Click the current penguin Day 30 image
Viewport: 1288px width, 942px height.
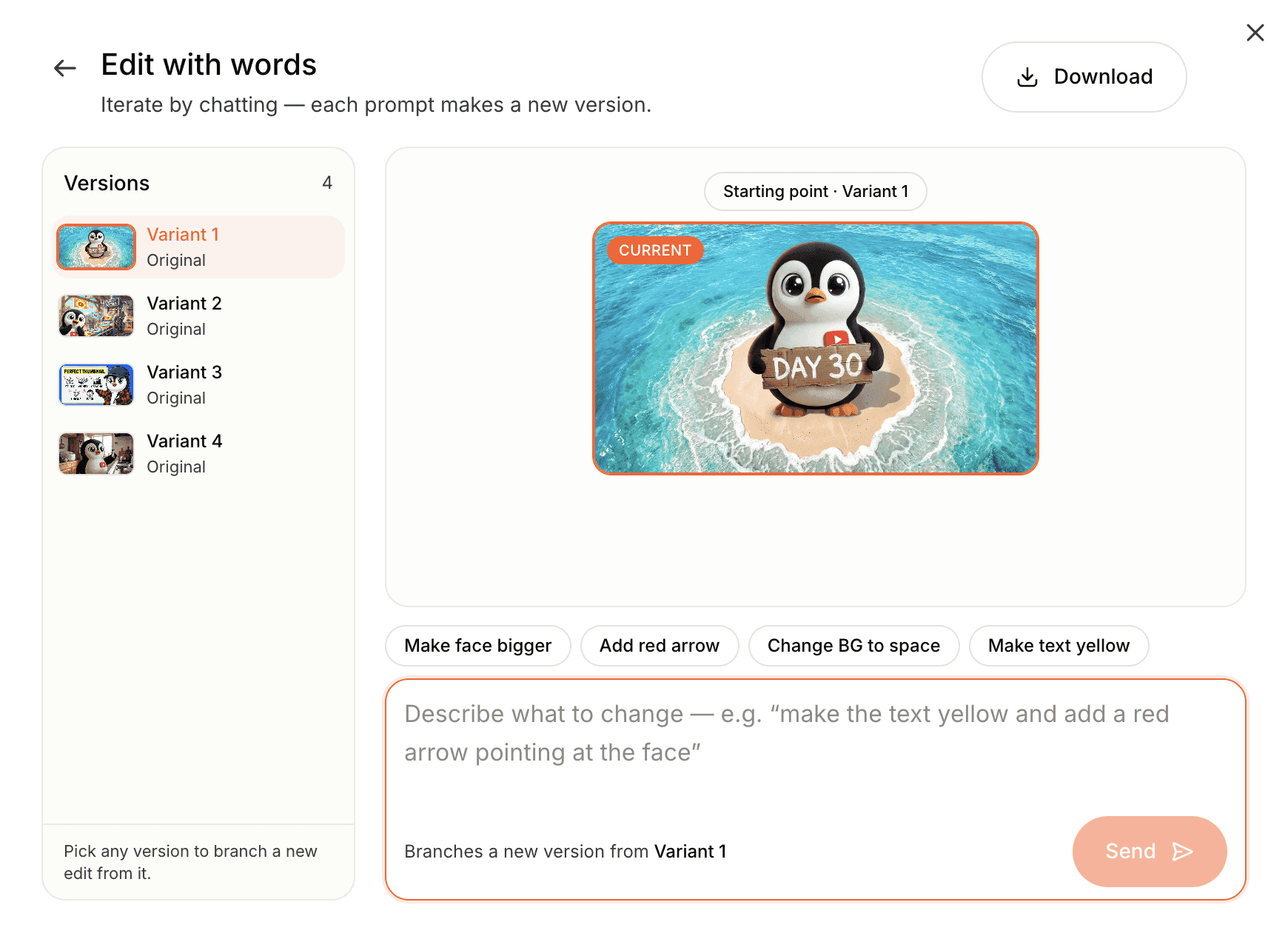tap(815, 348)
